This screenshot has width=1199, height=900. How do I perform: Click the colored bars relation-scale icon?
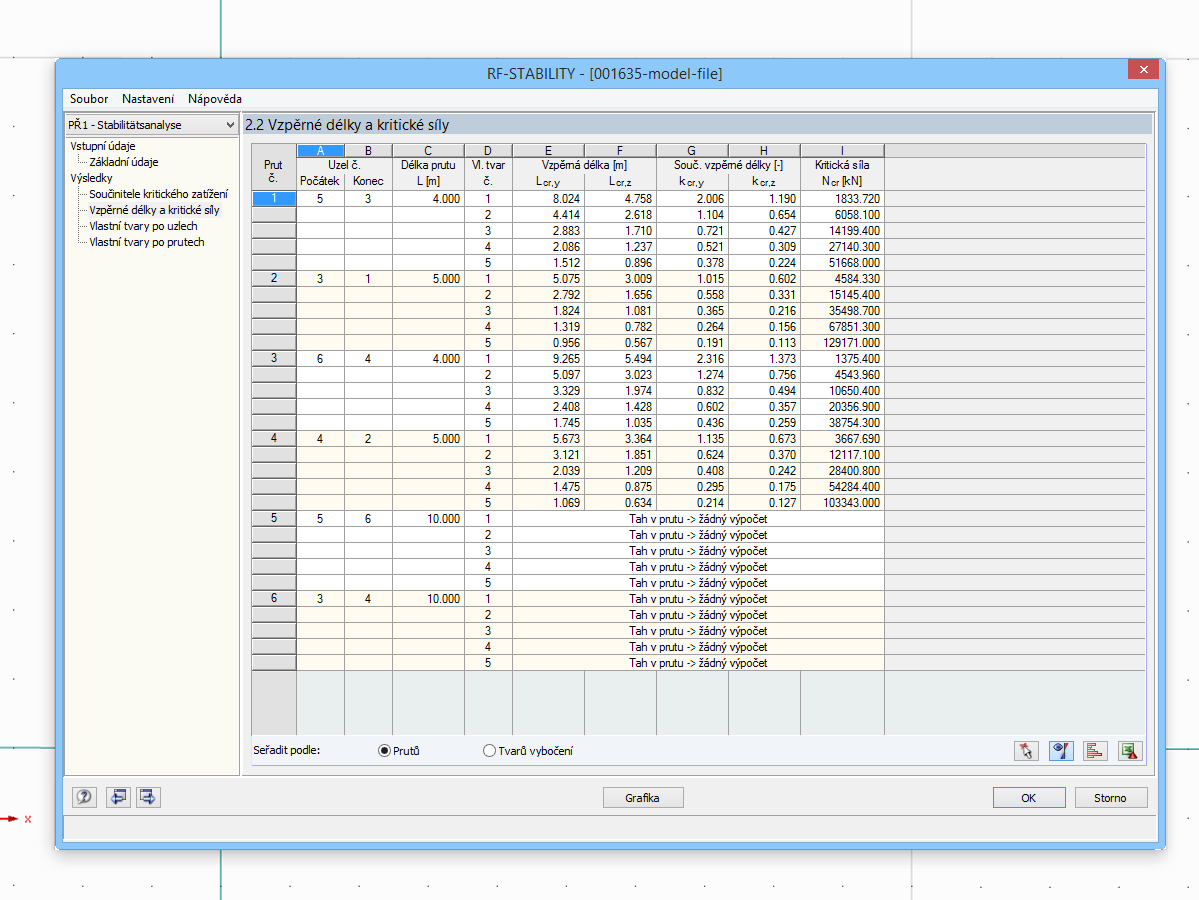[x=1095, y=751]
